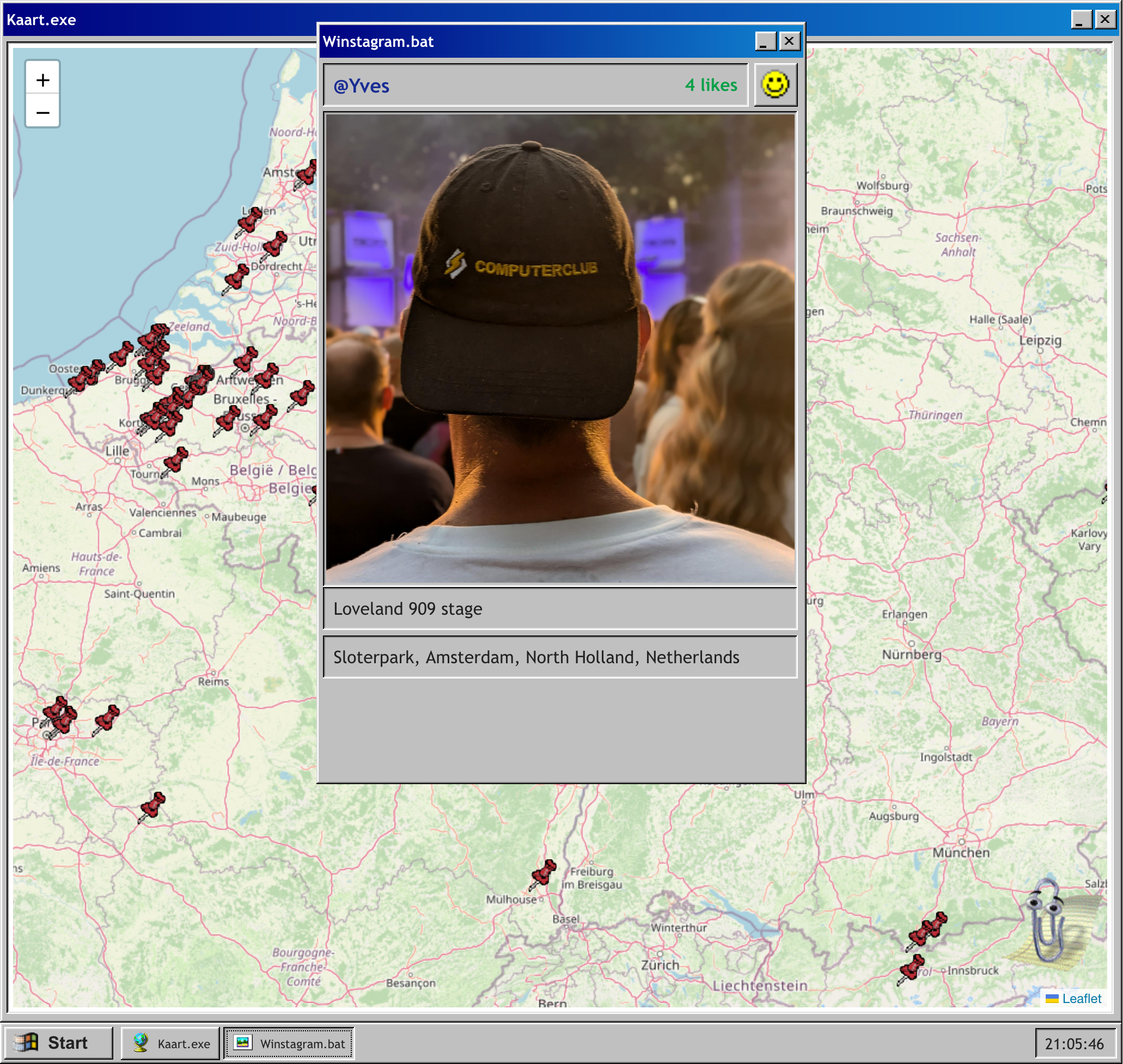
Task: Zoom in on the map with the plus button
Action: click(42, 80)
